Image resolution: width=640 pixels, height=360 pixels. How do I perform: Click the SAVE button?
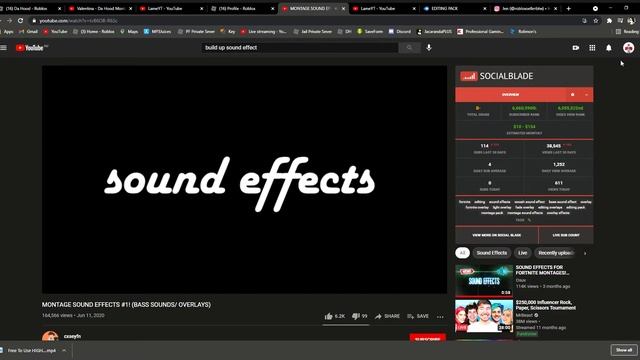tap(418, 316)
